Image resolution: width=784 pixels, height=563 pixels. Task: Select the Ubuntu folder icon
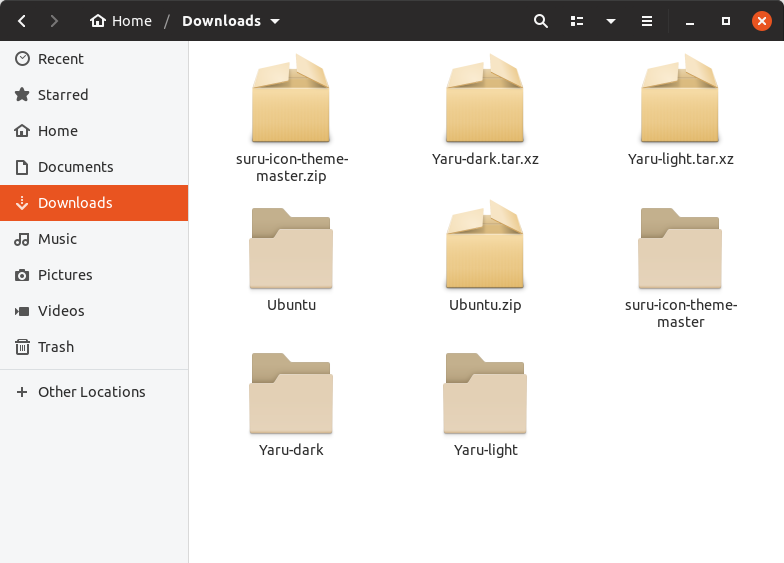[x=291, y=248]
